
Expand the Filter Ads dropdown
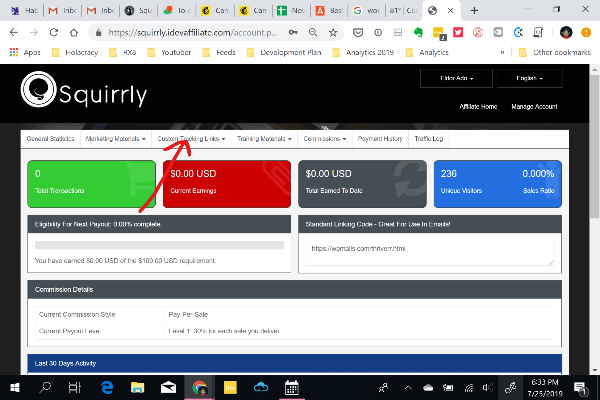coord(456,78)
